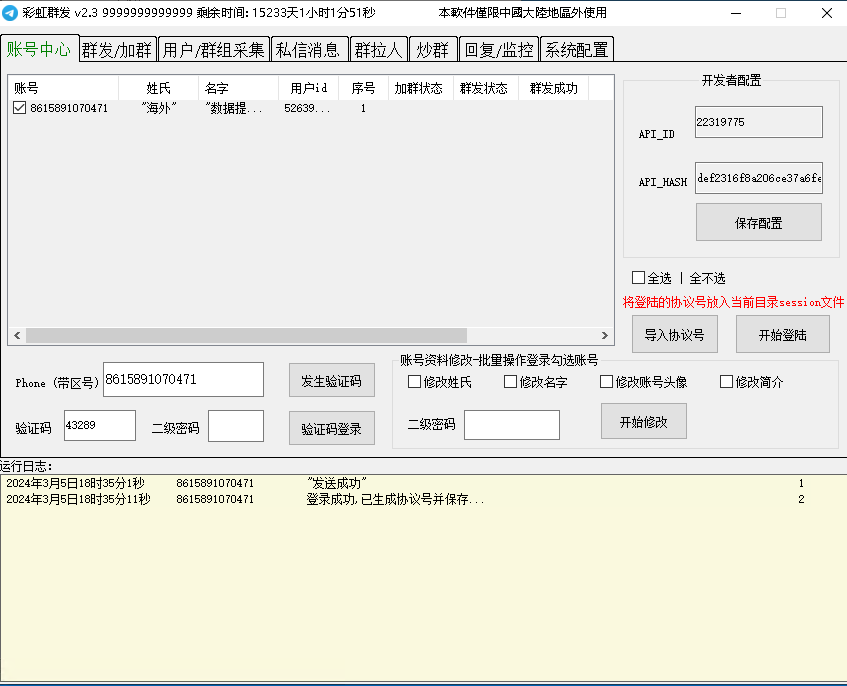Check the 修改简介 option
Image resolution: width=847 pixels, height=686 pixels.
[x=727, y=382]
